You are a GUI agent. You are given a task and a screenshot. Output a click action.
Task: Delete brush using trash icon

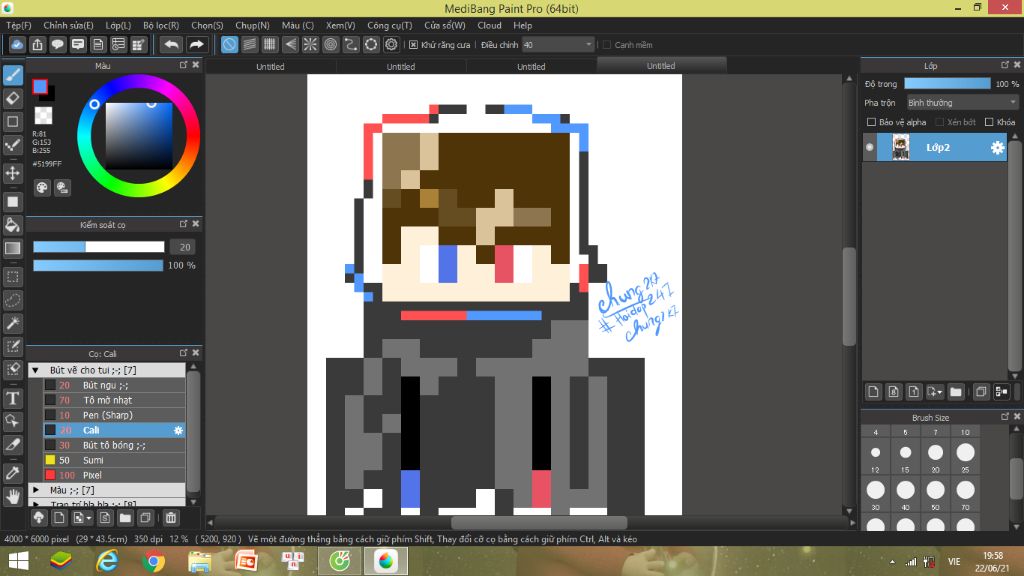(170, 518)
